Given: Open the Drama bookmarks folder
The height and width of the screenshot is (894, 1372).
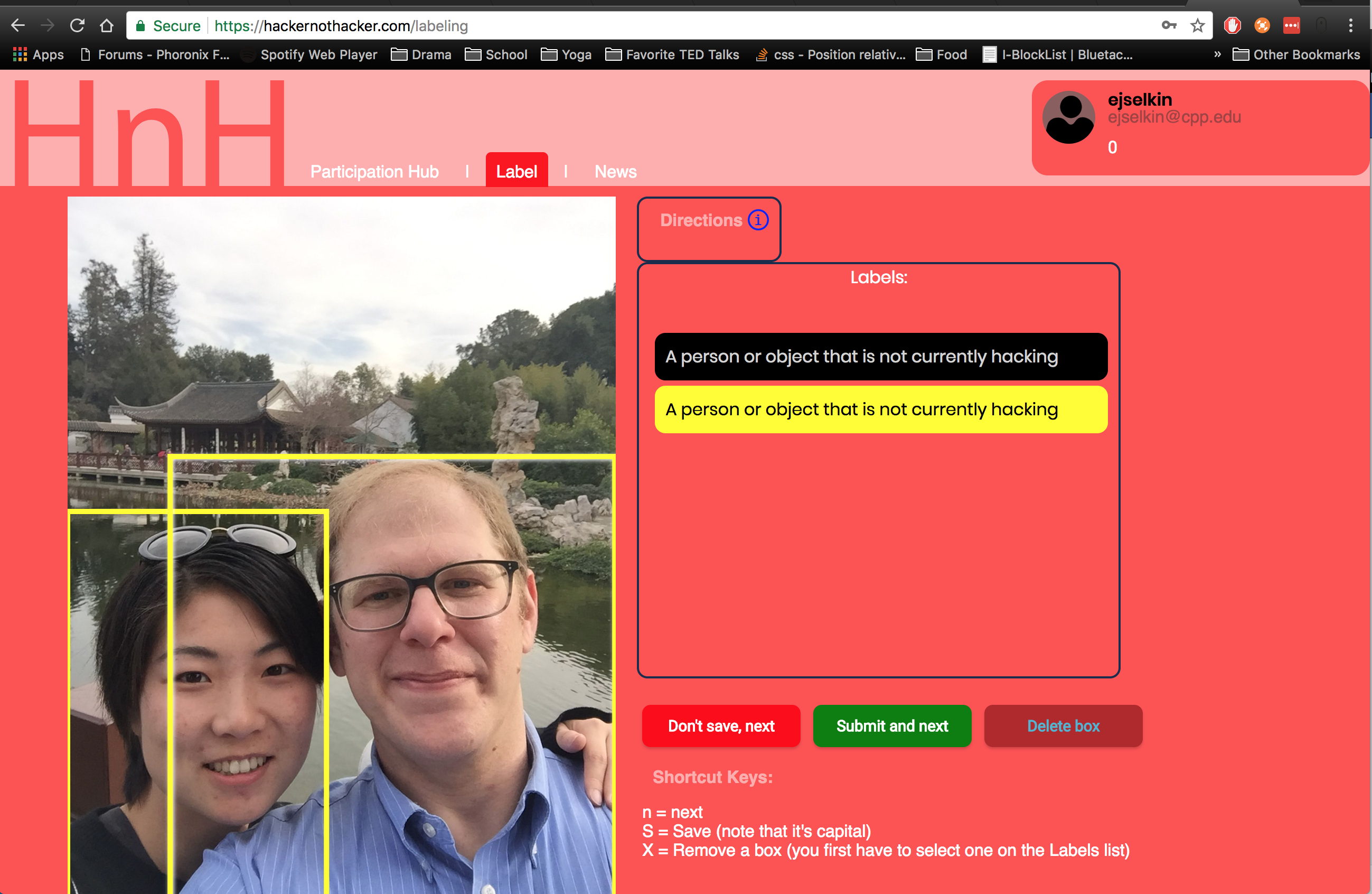Looking at the screenshot, I should (x=421, y=54).
